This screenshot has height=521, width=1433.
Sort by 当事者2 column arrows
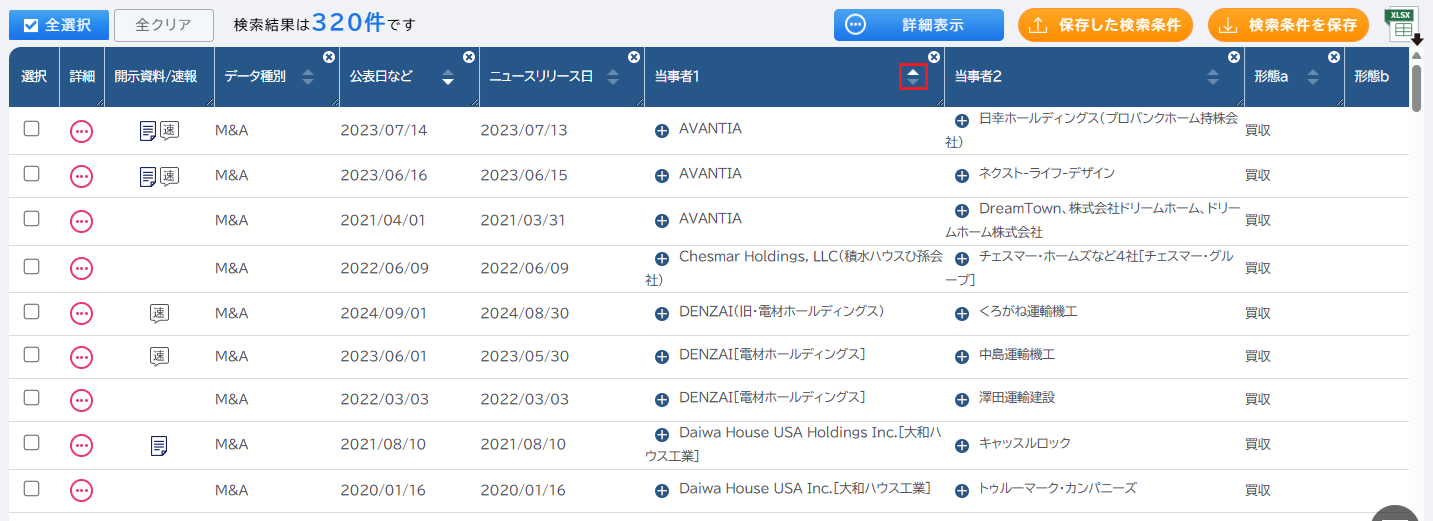(x=1213, y=77)
